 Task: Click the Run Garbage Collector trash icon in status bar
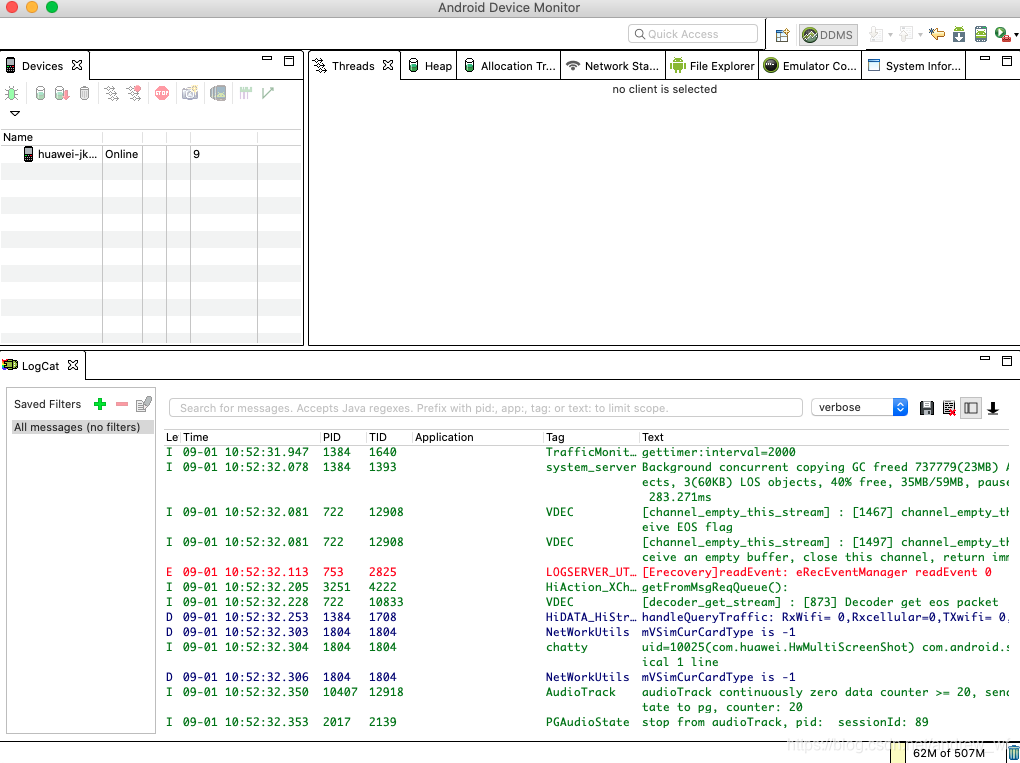pos(1013,753)
